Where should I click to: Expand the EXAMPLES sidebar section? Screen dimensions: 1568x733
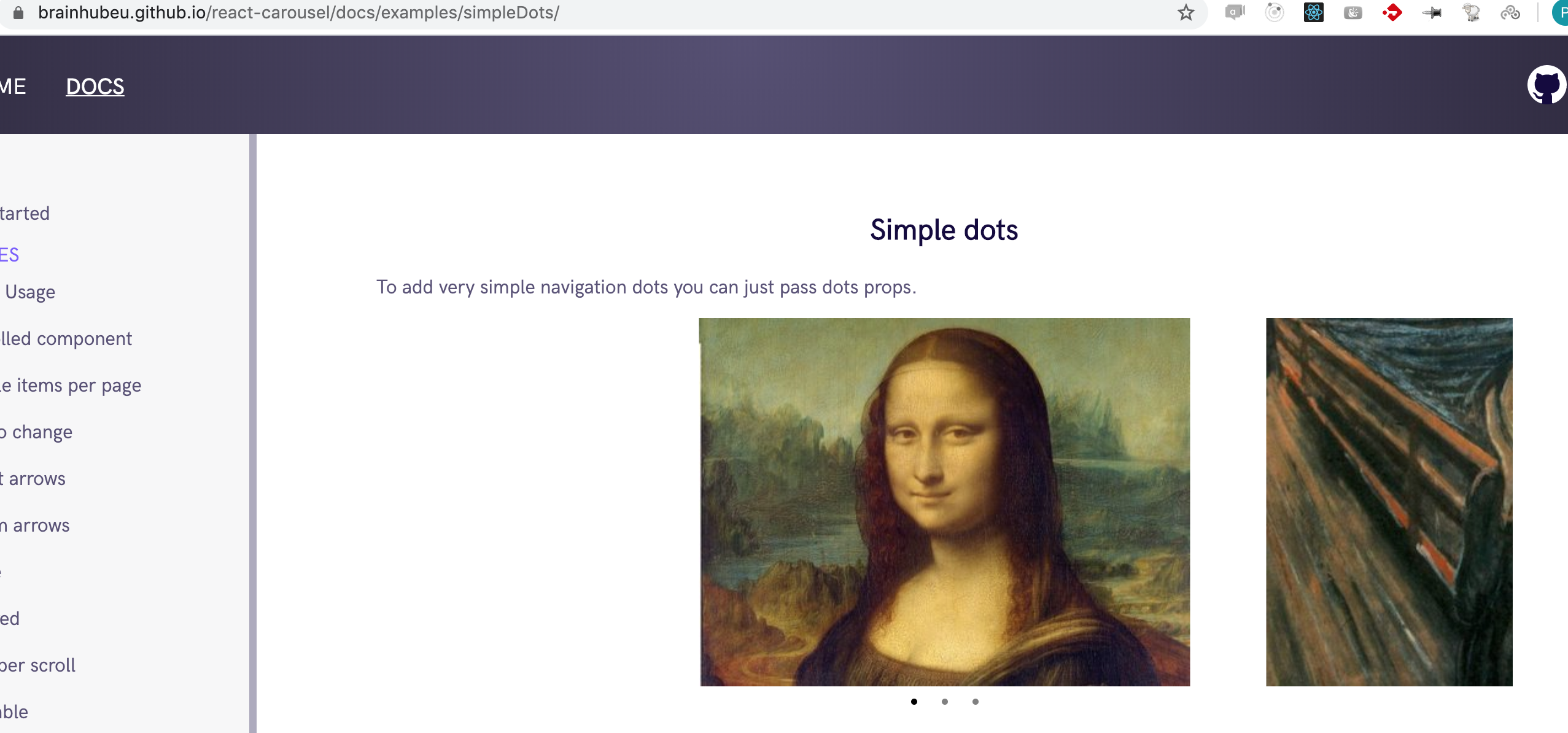[x=9, y=254]
